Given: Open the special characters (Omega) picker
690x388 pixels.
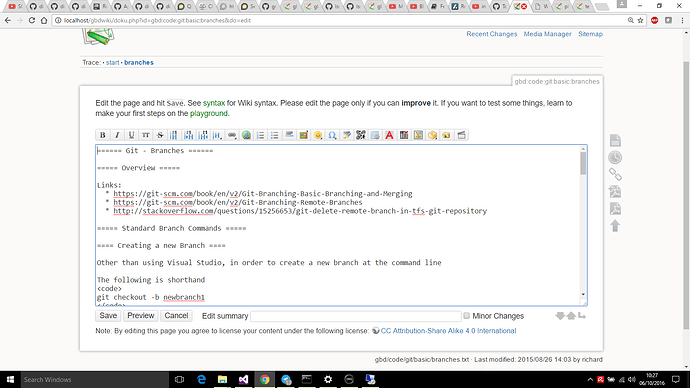Looking at the screenshot, I should pyautogui.click(x=332, y=135).
